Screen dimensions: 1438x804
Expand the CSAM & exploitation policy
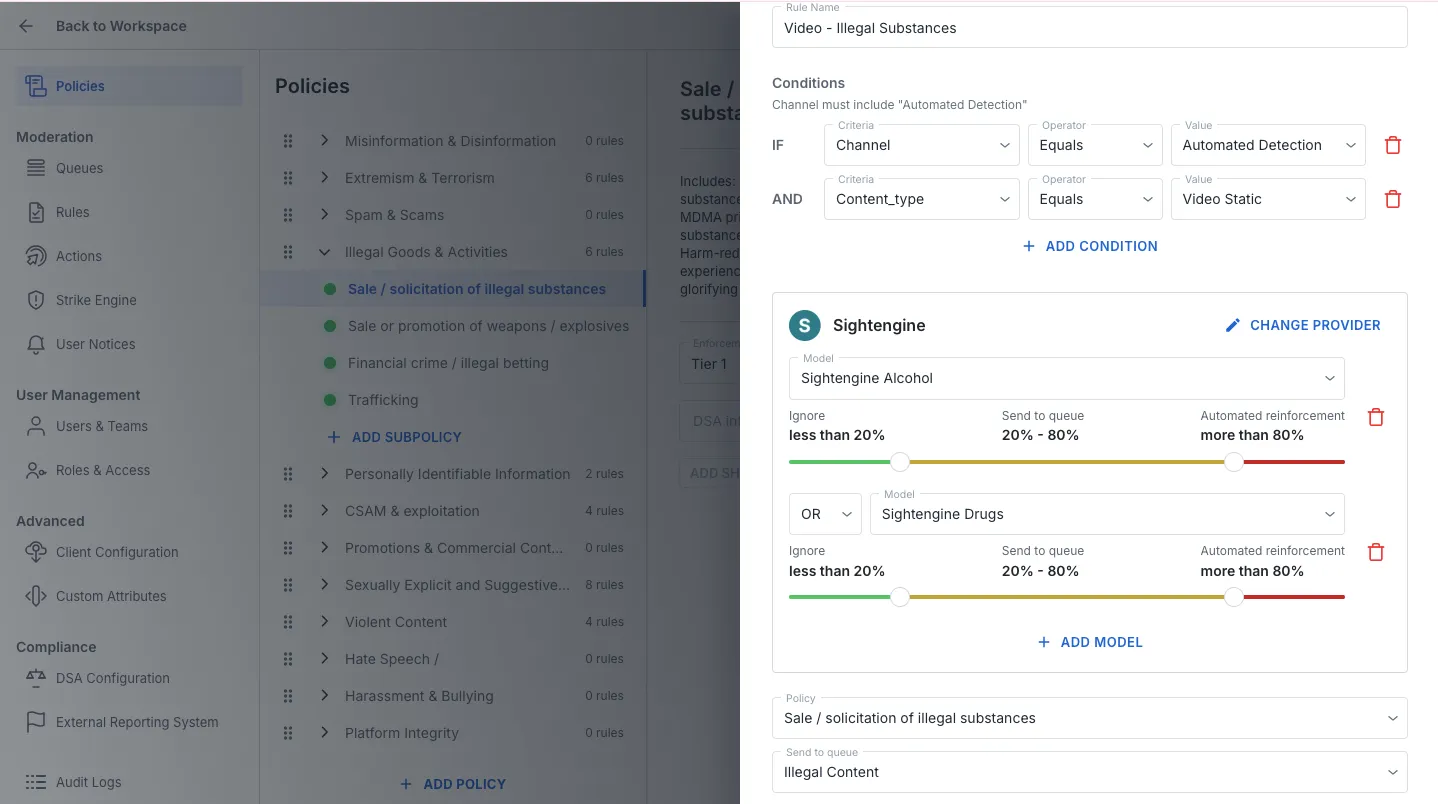[324, 511]
